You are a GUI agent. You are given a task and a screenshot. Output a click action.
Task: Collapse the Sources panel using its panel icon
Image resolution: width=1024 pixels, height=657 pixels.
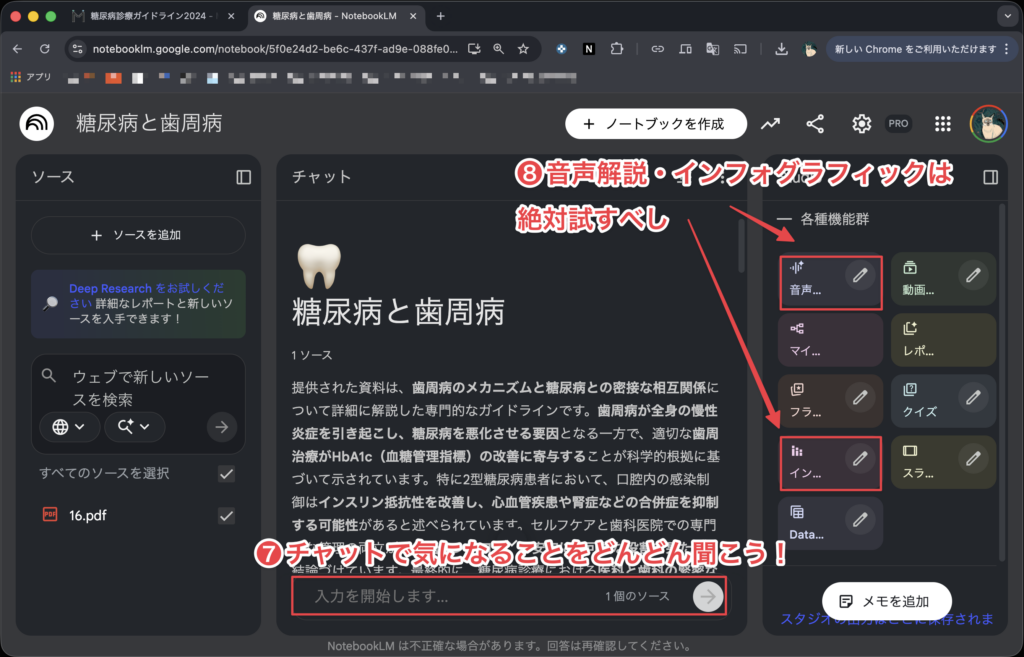[x=243, y=177]
